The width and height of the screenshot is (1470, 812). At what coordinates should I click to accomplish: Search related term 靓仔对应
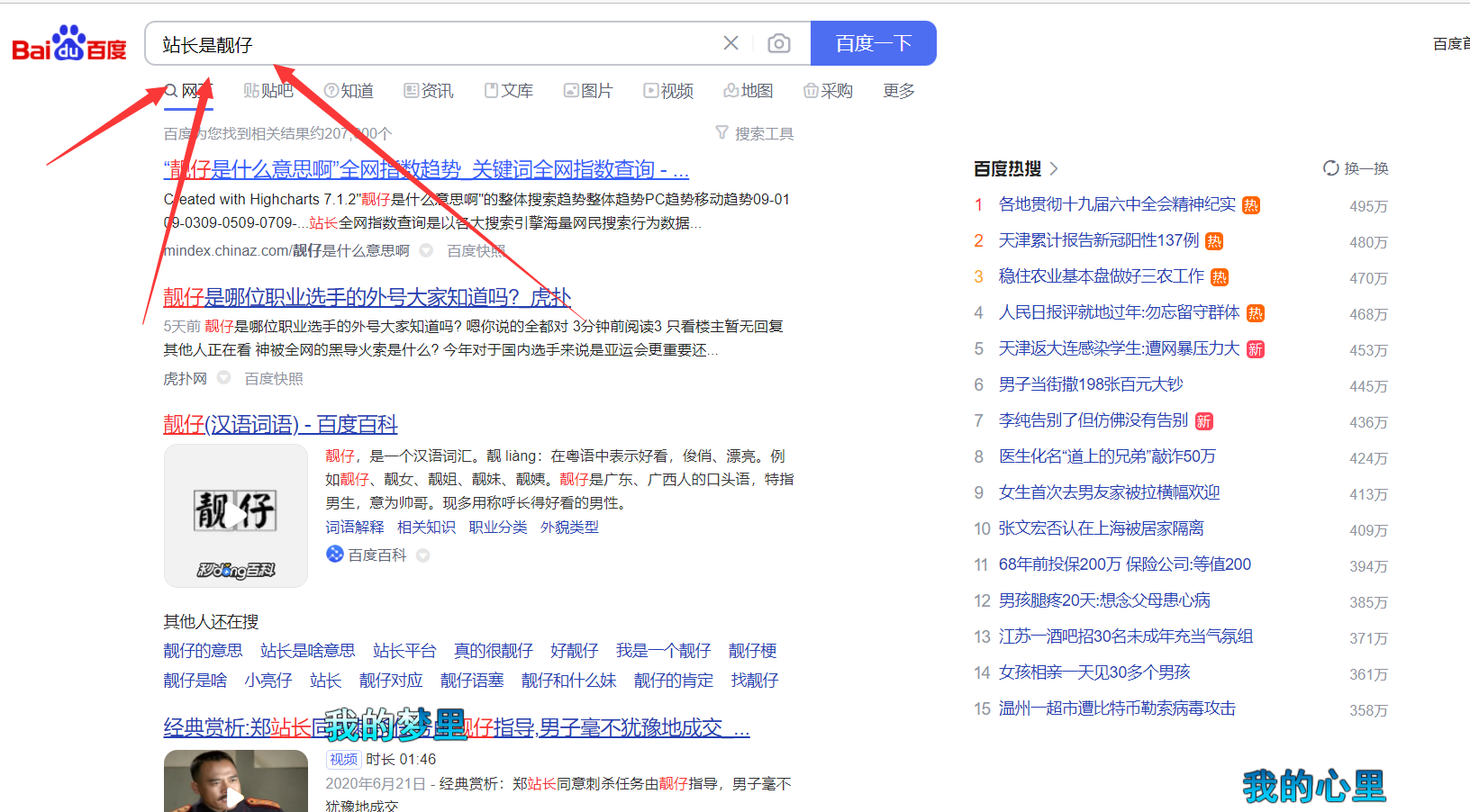(391, 681)
